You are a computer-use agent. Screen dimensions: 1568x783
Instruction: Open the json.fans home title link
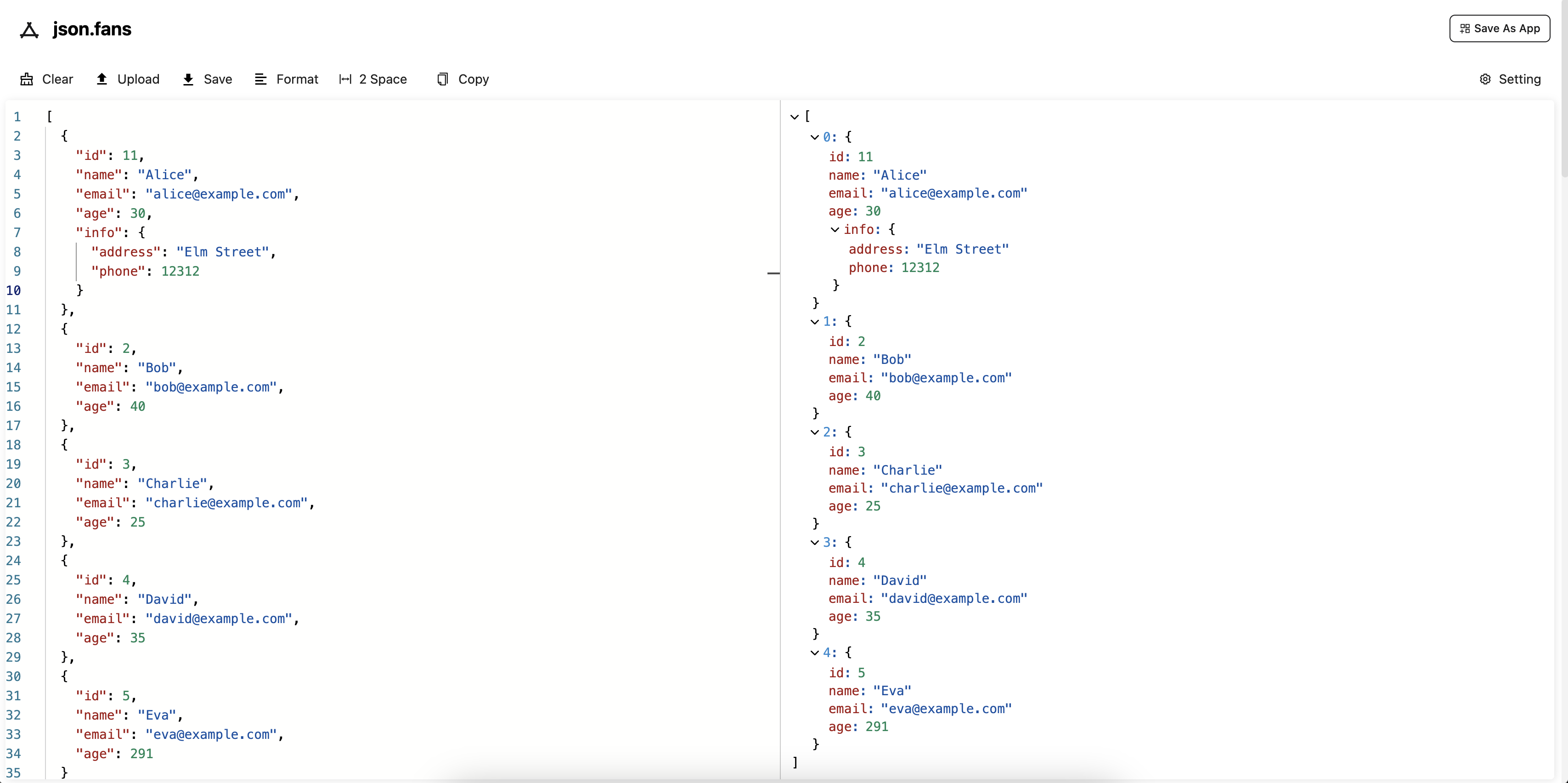pos(92,29)
